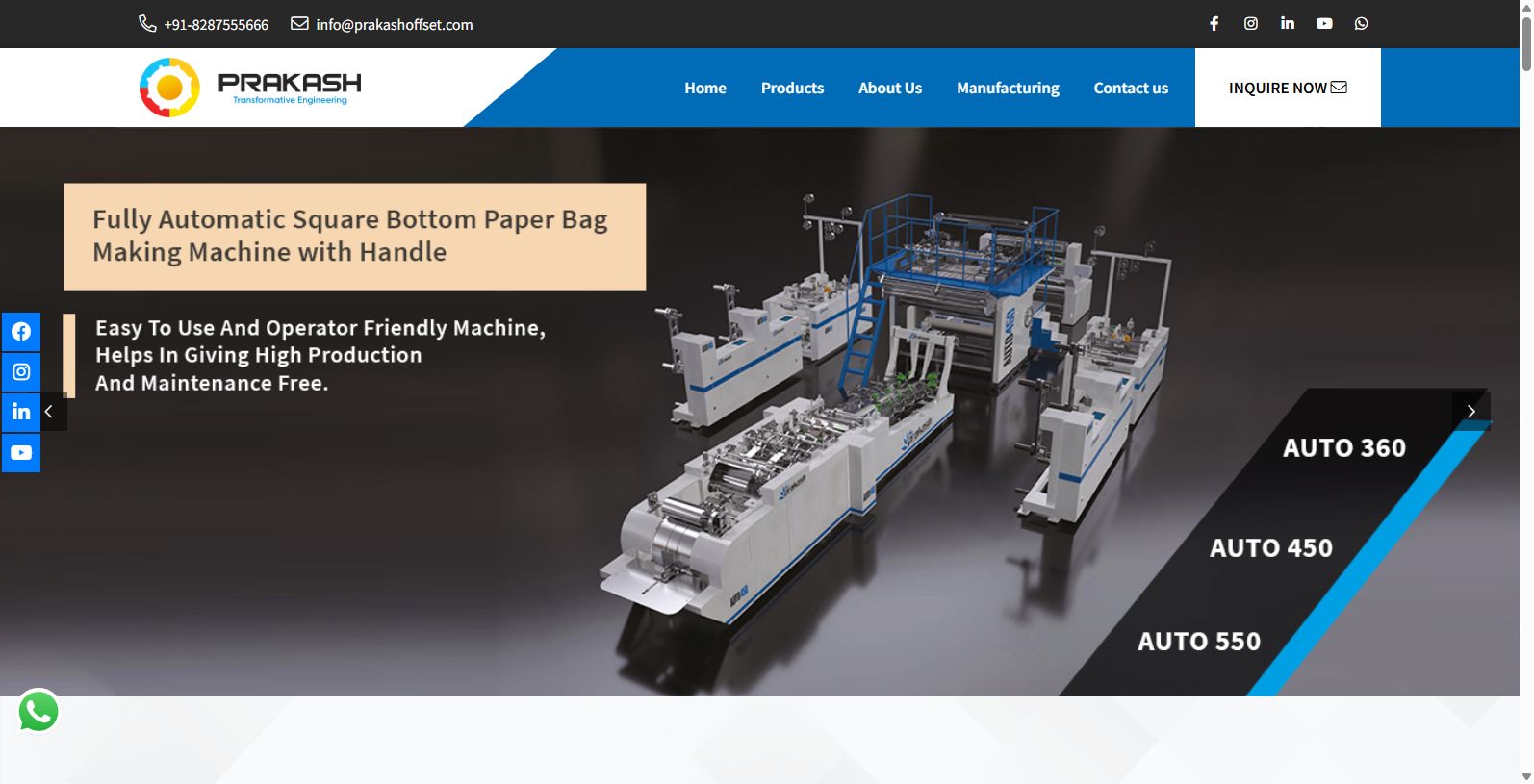Open WhatsApp icon in top header bar

coord(1361,23)
